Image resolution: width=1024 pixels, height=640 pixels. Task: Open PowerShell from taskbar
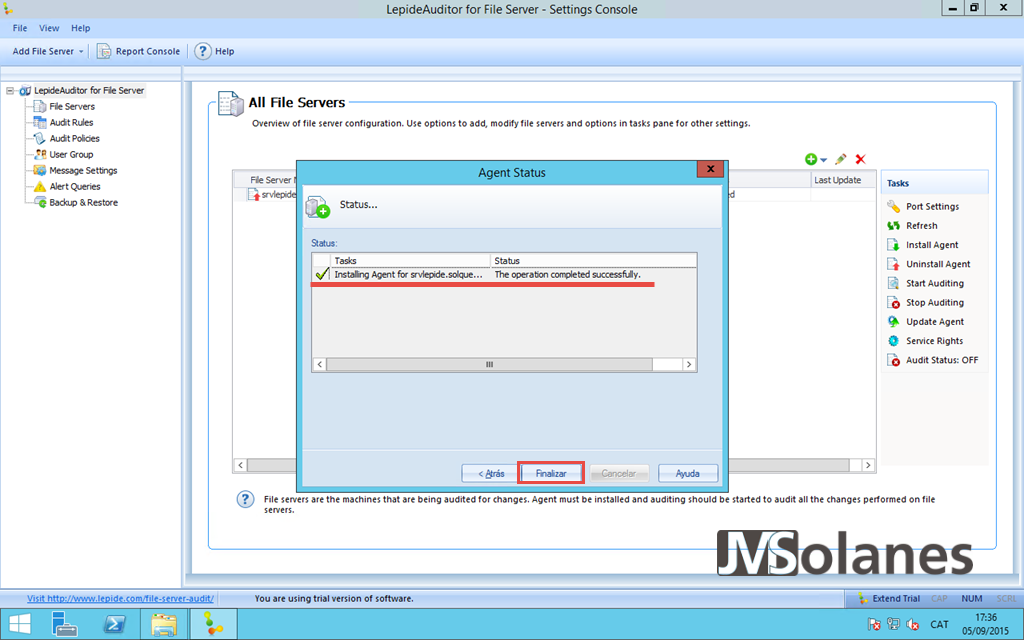[114, 624]
